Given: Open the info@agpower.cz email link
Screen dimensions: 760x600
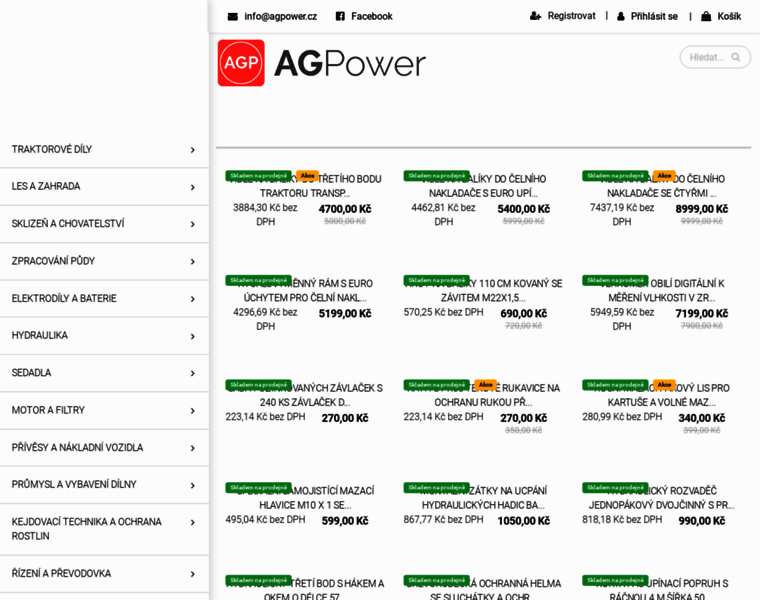Looking at the screenshot, I should click(280, 17).
